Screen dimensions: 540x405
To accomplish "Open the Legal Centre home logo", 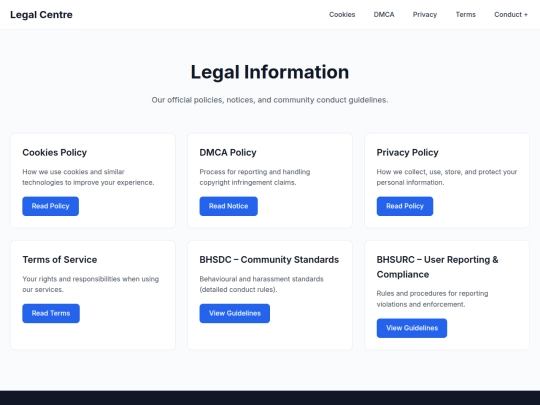I will pos(41,15).
